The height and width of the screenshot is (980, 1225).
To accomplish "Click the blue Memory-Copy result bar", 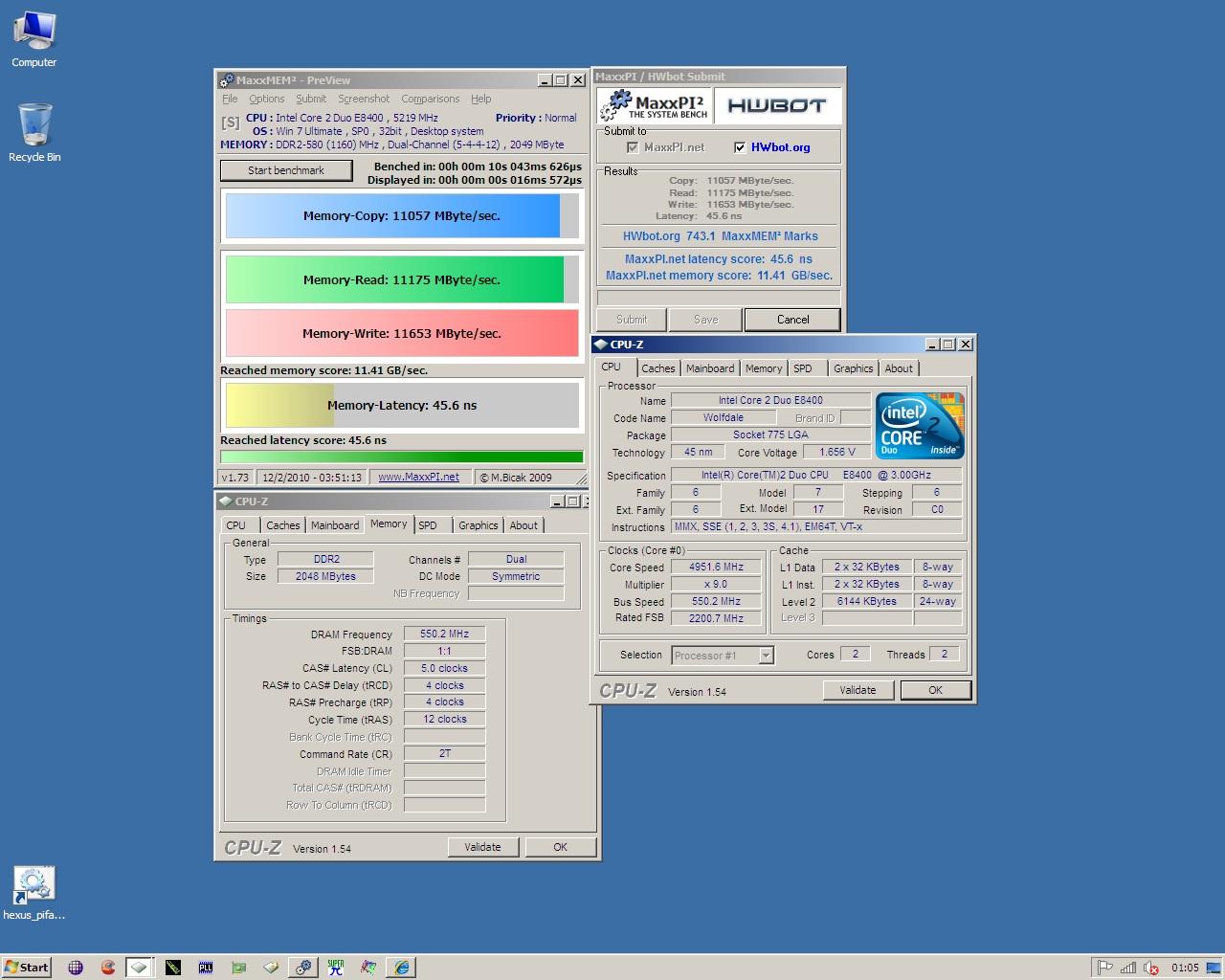I will pyautogui.click(x=402, y=216).
